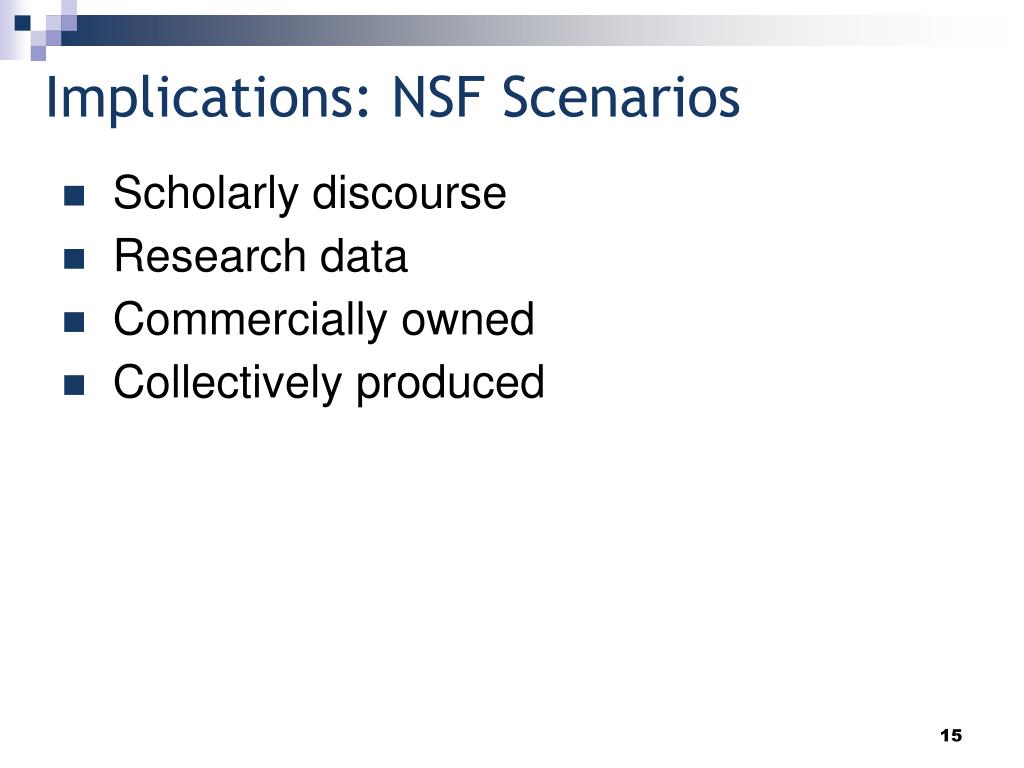This screenshot has height=768, width=1024.
Task: Select the word data
Action: pyautogui.click(x=364, y=255)
